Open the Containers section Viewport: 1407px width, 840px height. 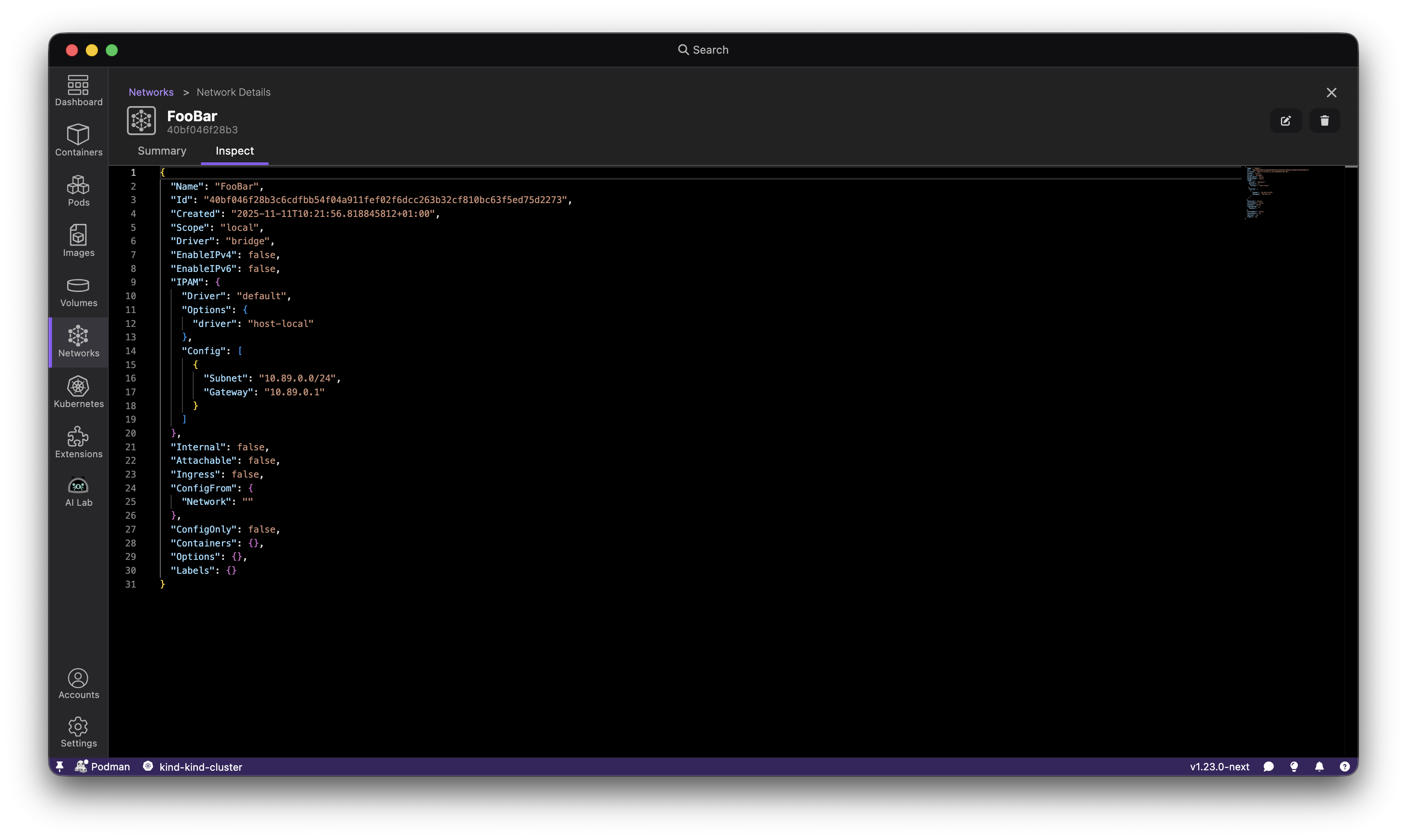click(78, 139)
